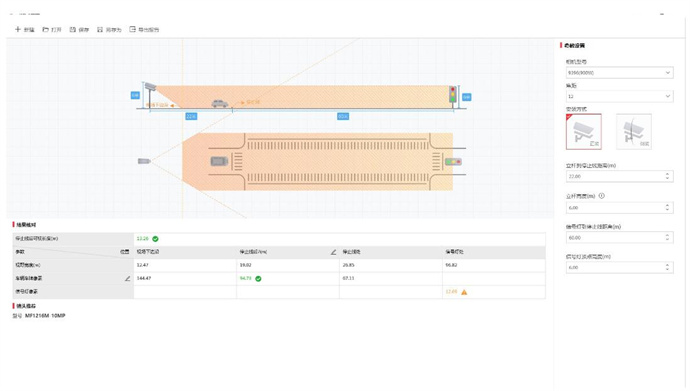Viewport: 690px width, 391px height.
Task: Click the traffic light in the top-view diagram
Action: click(453, 162)
